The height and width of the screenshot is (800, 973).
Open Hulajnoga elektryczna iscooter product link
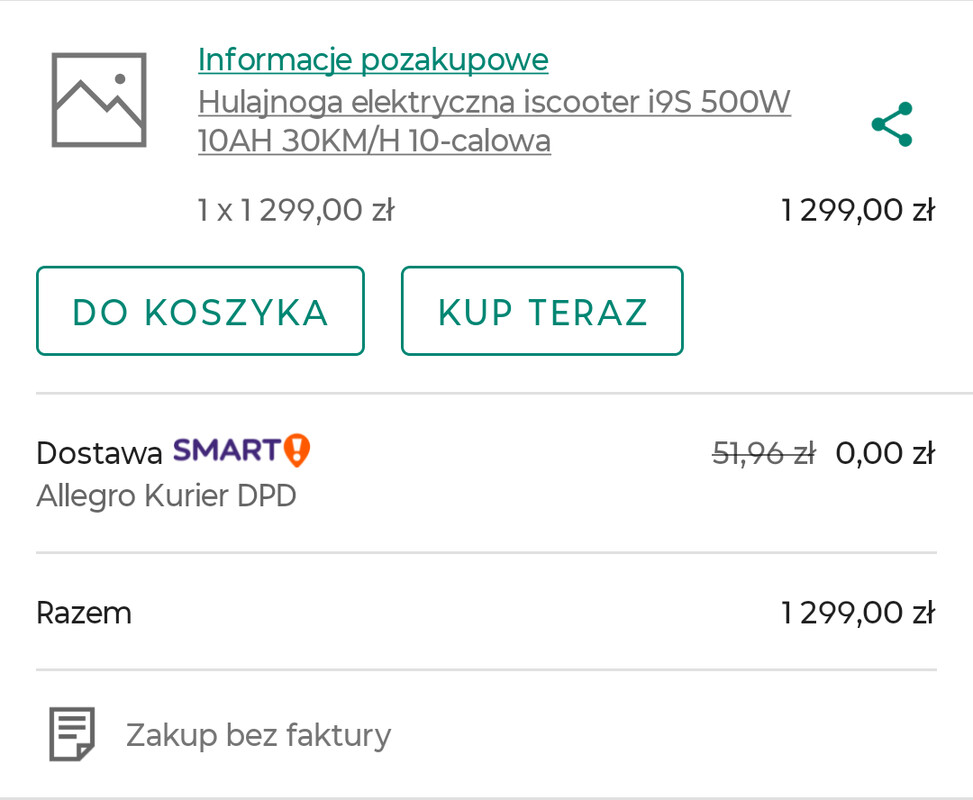(494, 102)
